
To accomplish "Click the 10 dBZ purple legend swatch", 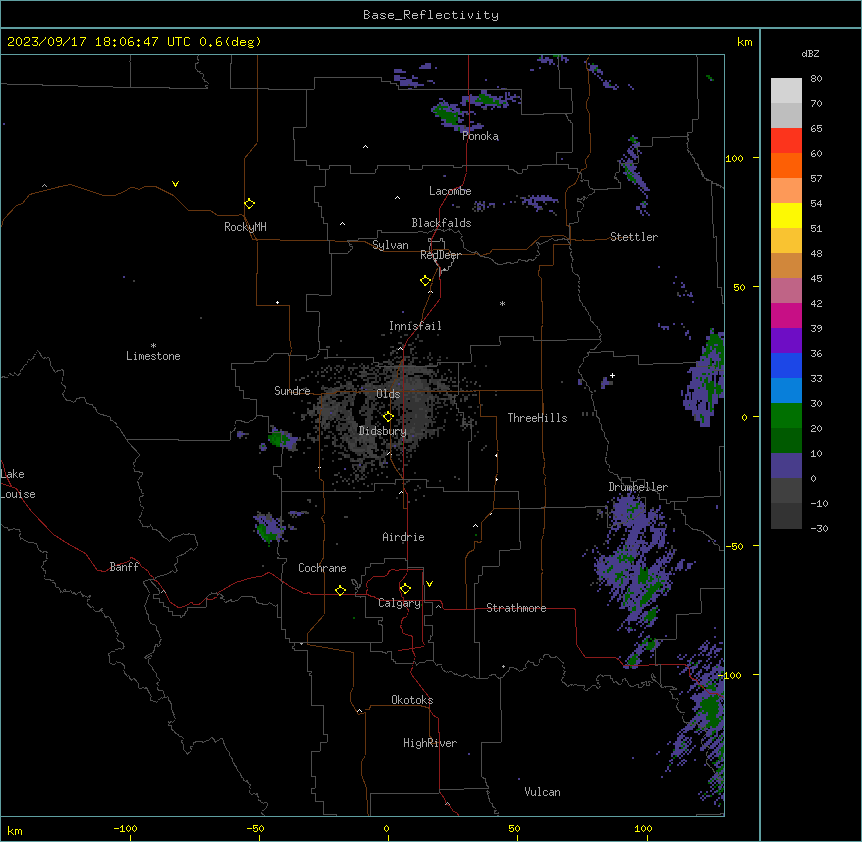I will coord(786,466).
